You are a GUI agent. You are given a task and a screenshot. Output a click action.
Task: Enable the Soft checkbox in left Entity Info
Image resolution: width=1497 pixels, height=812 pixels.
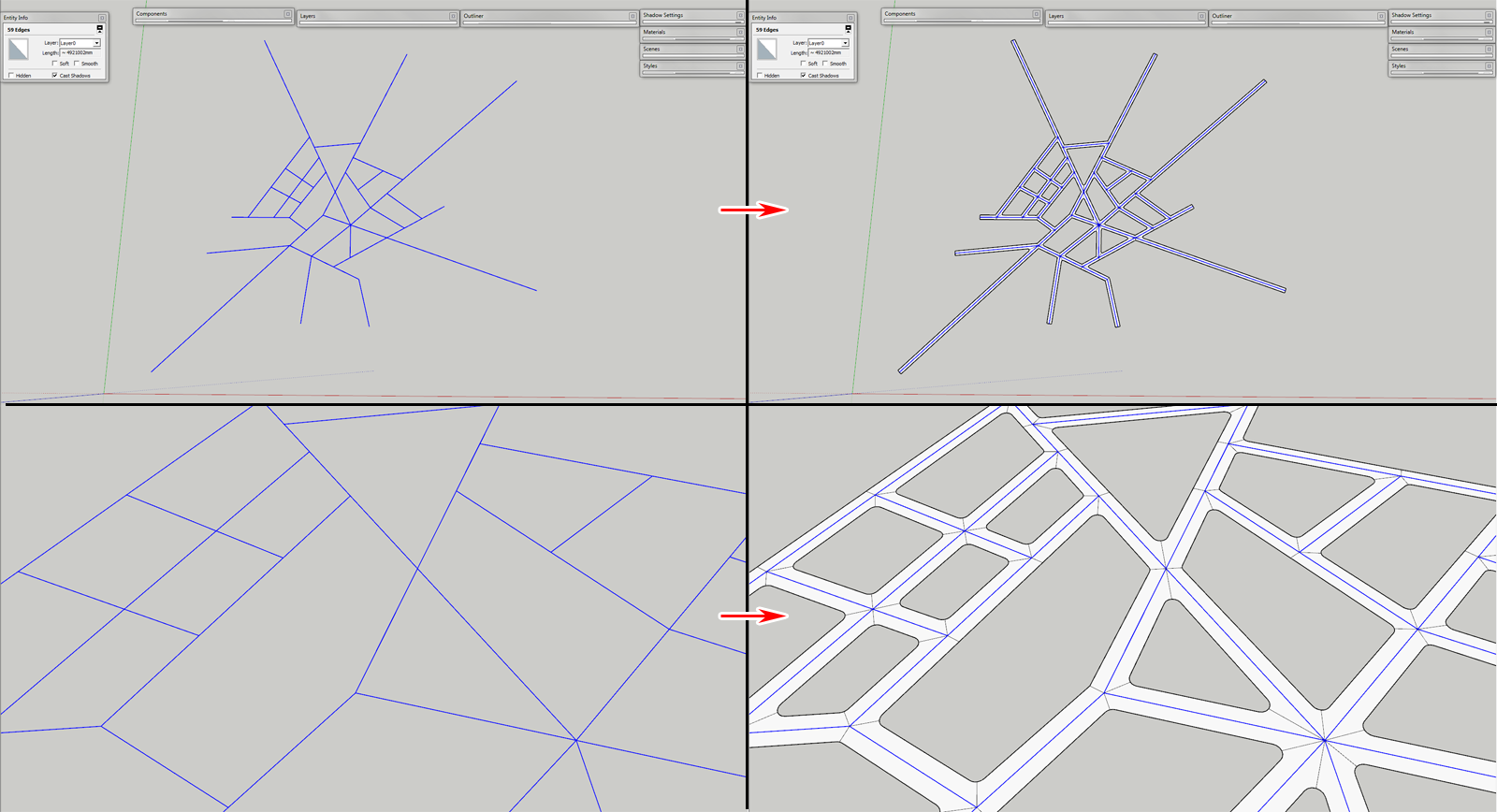point(54,64)
